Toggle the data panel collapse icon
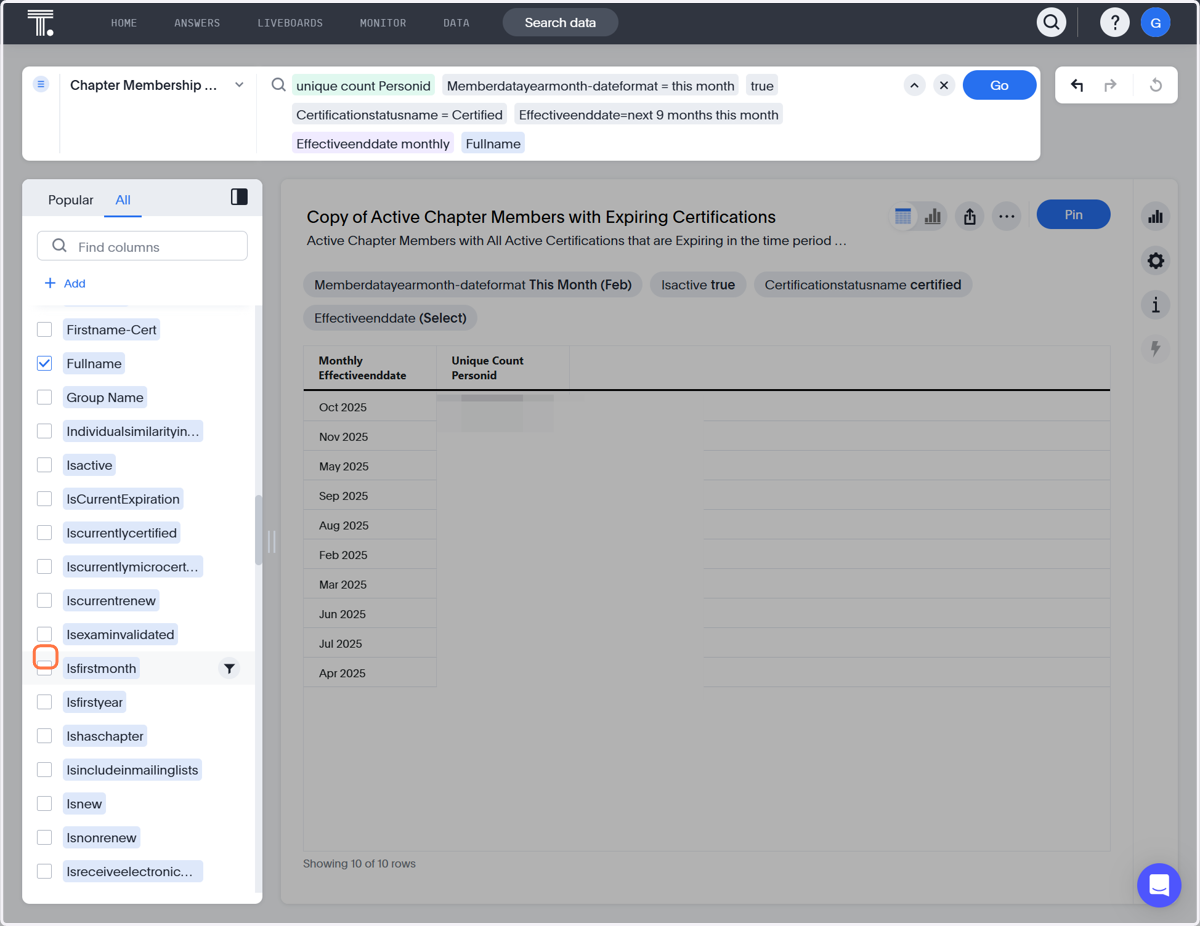 click(239, 197)
